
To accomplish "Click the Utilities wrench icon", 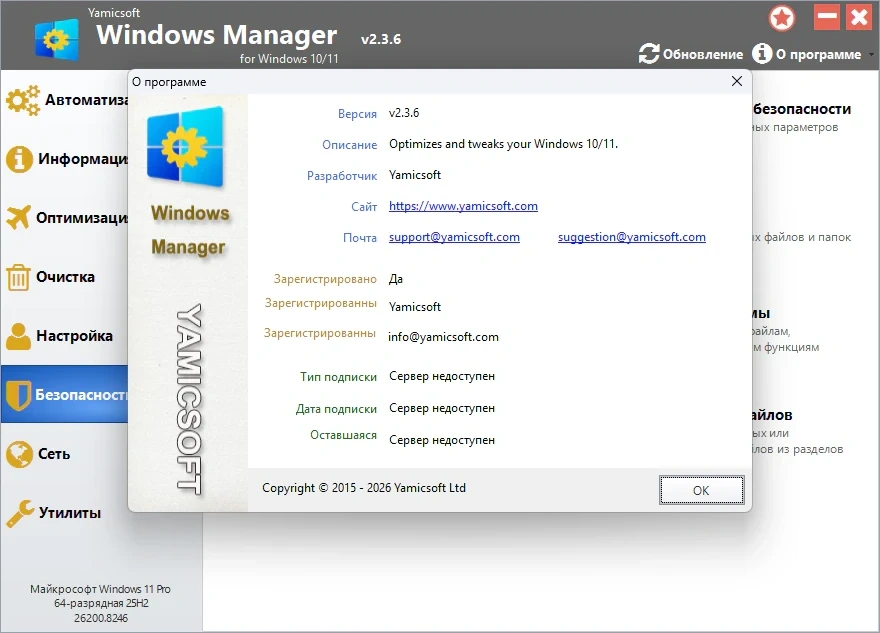I will click(x=20, y=513).
